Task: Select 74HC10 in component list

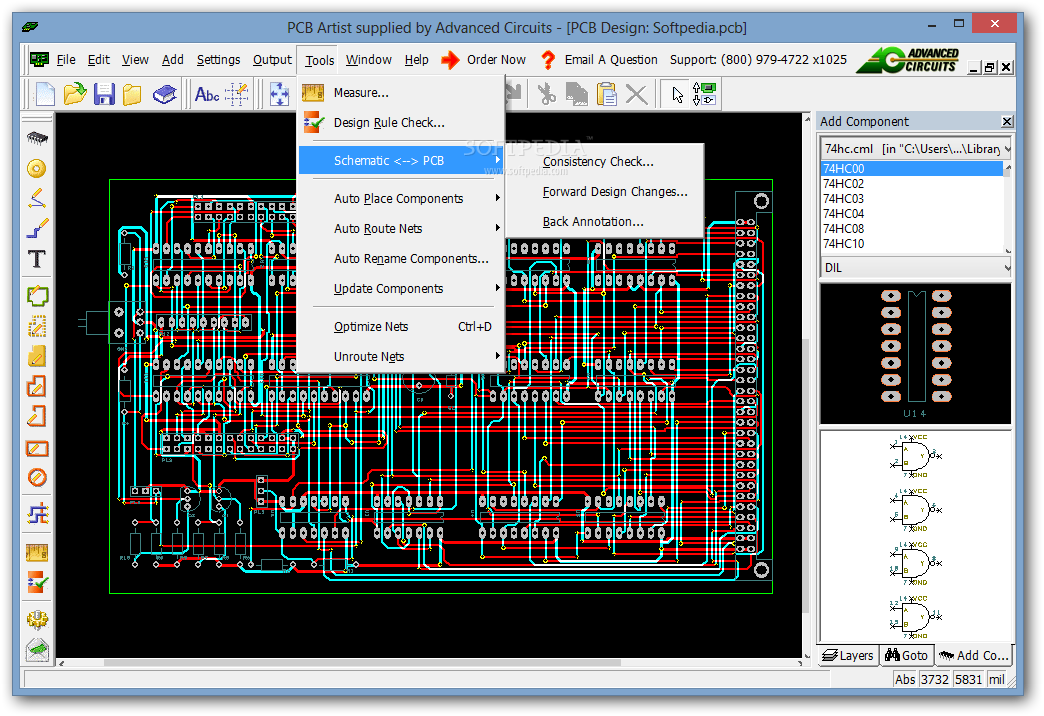Action: [x=911, y=244]
